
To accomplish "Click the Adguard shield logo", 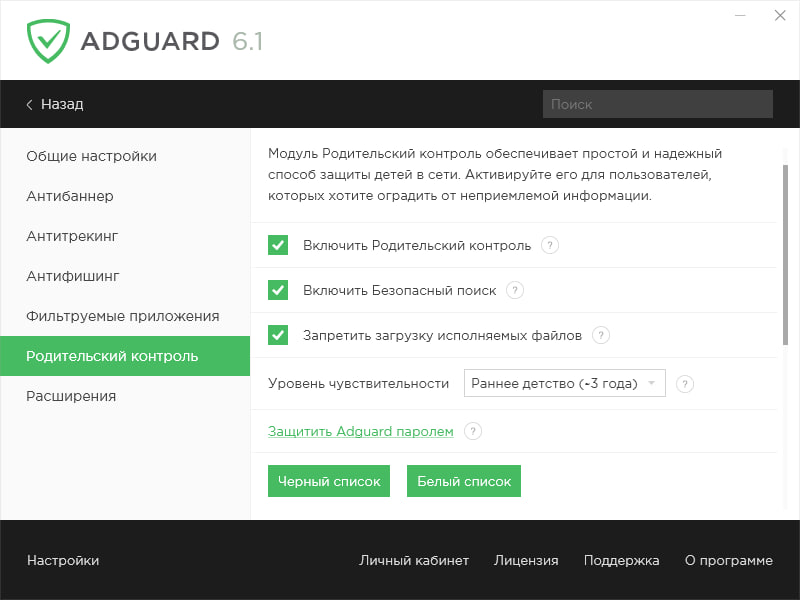I will click(47, 40).
